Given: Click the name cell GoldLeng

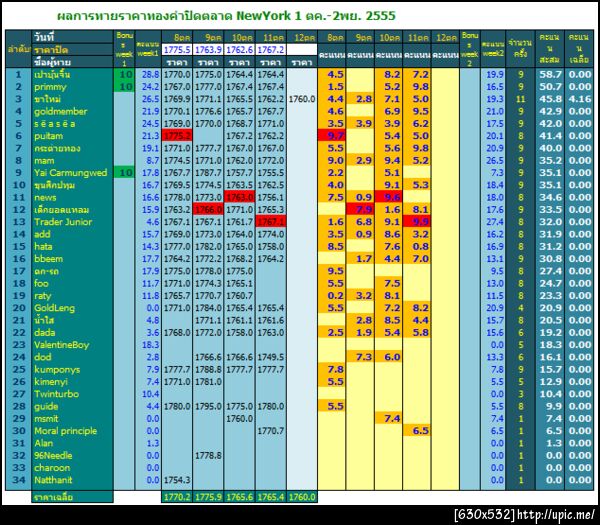Looking at the screenshot, I should tap(72, 308).
